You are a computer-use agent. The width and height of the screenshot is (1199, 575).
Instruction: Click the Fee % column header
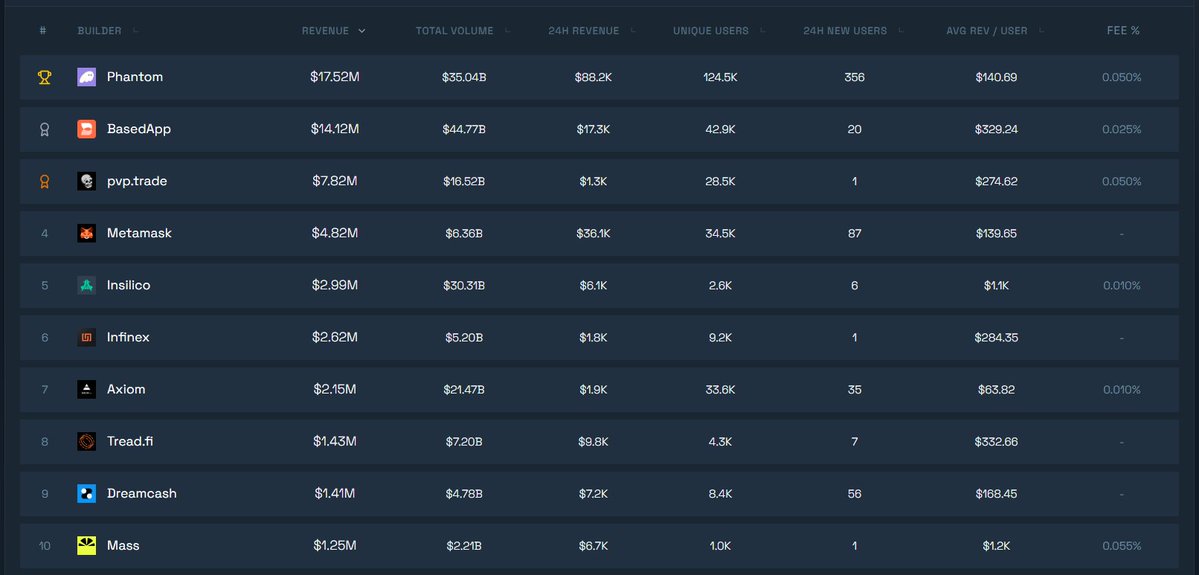[1123, 31]
